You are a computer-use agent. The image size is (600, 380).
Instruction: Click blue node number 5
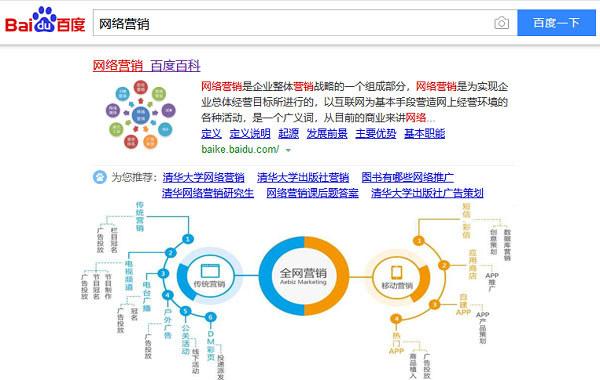point(186,311)
